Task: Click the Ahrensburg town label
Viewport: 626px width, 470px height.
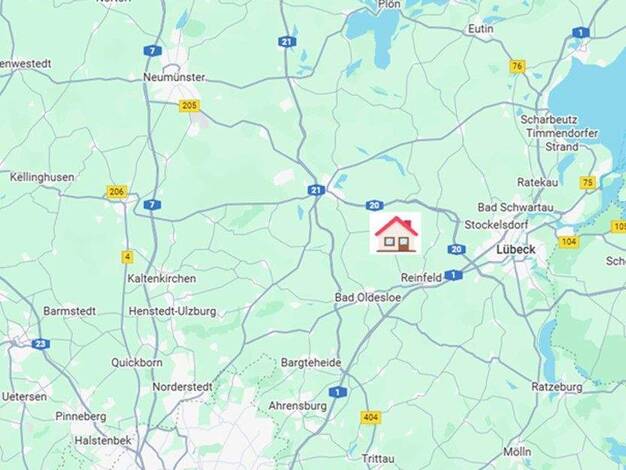Action: (x=297, y=406)
